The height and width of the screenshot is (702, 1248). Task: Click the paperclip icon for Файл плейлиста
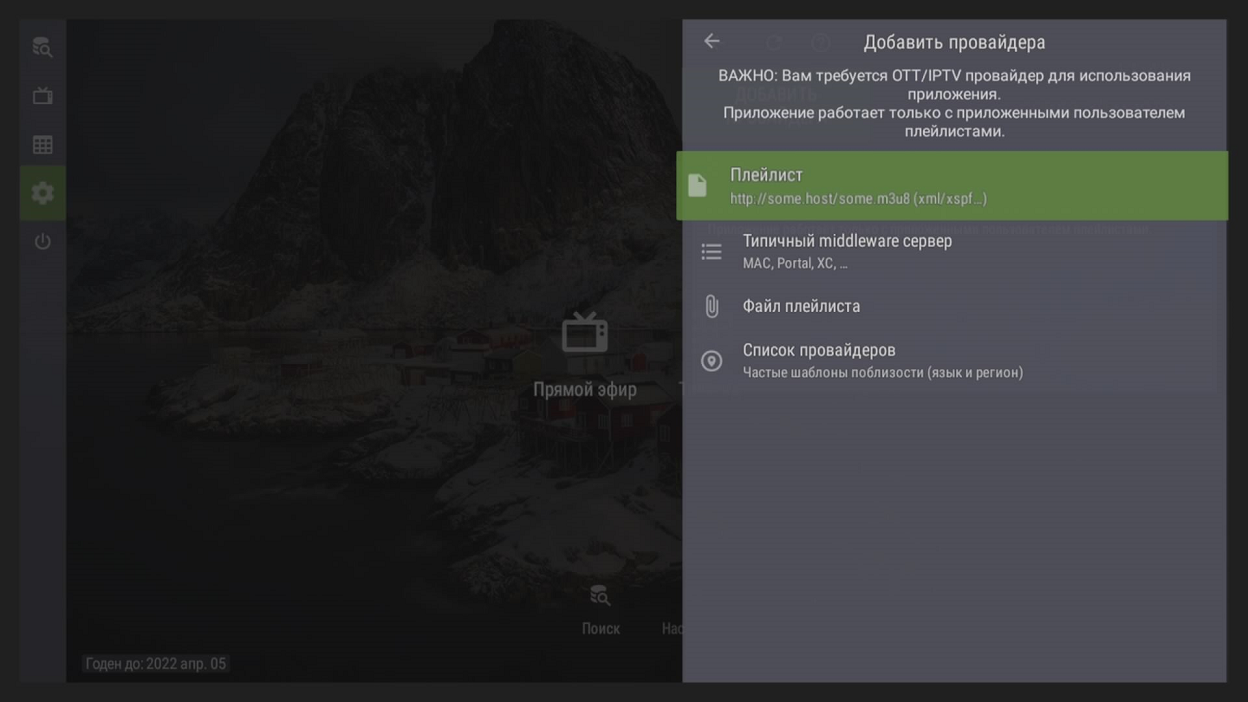711,306
